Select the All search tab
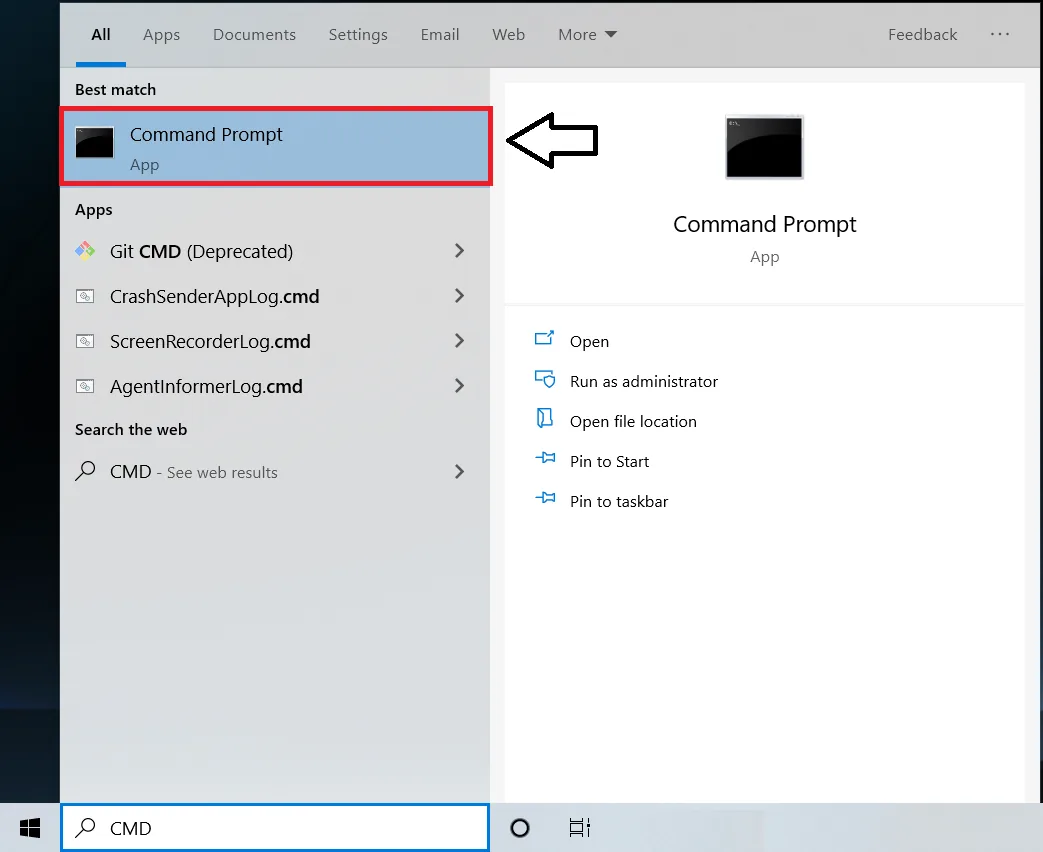Viewport: 1043px width, 852px height. click(x=101, y=35)
